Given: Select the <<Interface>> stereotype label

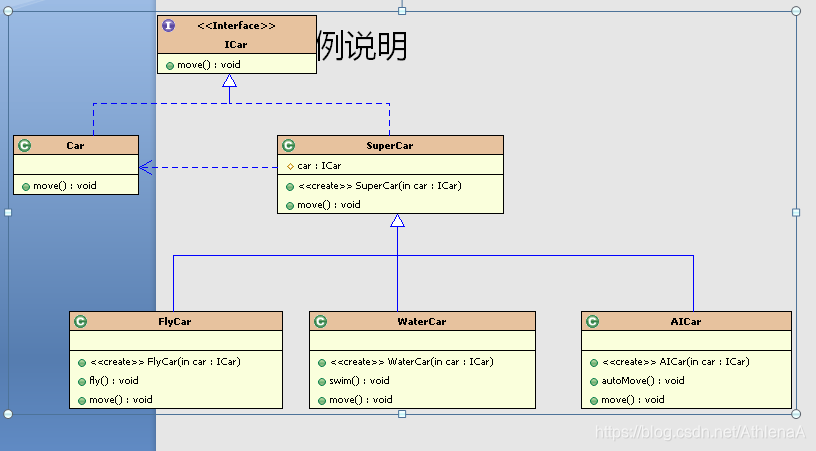Looking at the screenshot, I should pos(236,25).
